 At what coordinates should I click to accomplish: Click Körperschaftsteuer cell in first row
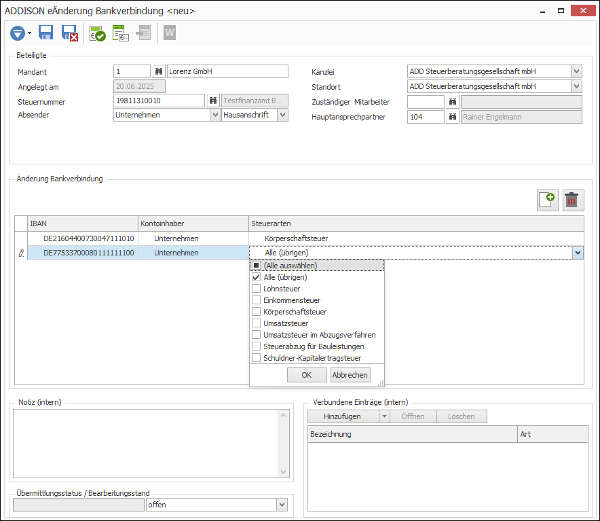tap(416, 238)
